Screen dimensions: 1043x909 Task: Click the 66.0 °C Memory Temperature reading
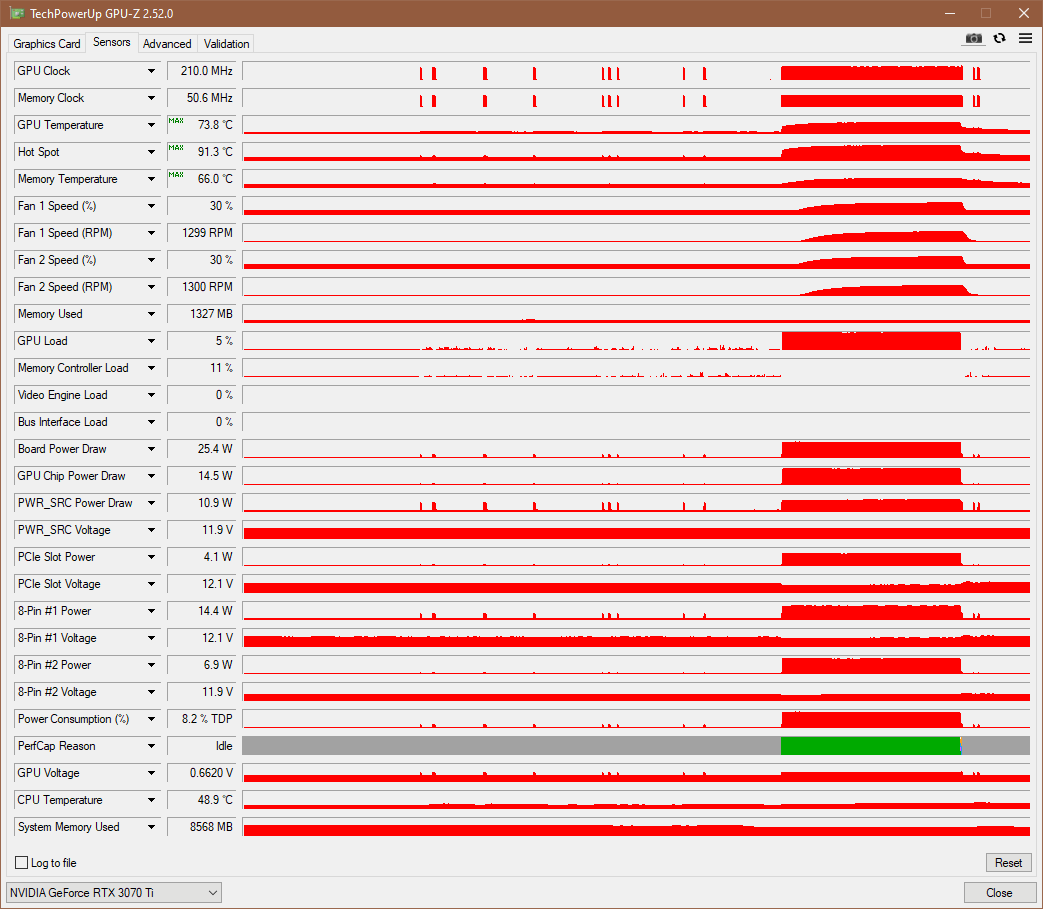pyautogui.click(x=202, y=179)
